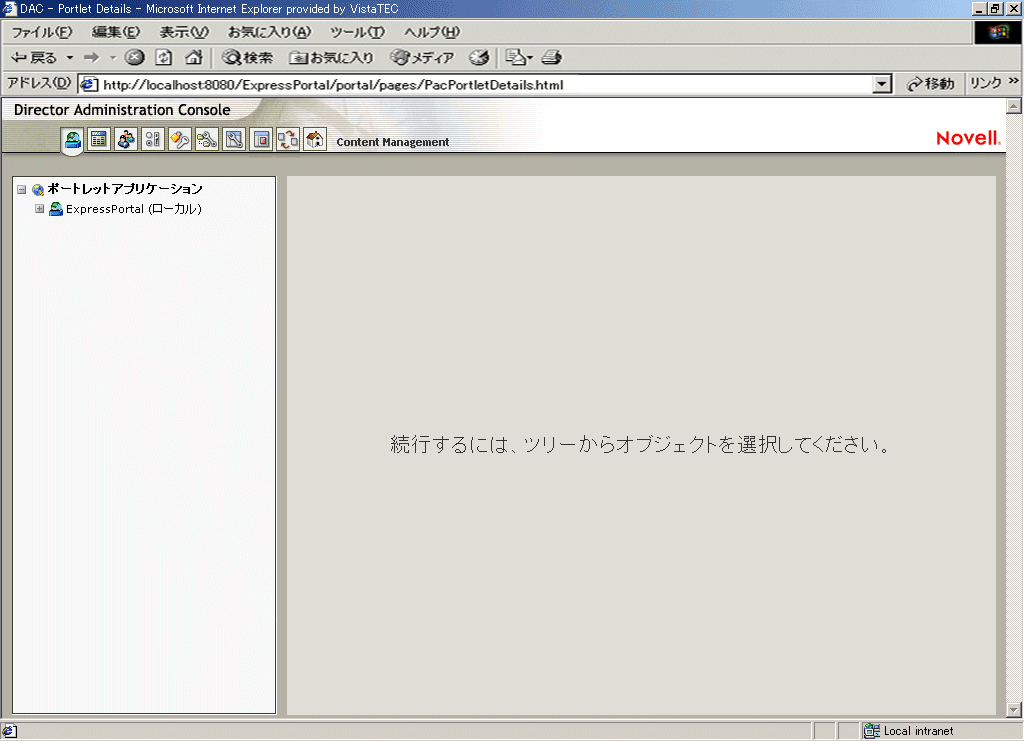Open the window layout console icon
Image resolution: width=1024 pixels, height=741 pixels.
pyautogui.click(x=261, y=140)
